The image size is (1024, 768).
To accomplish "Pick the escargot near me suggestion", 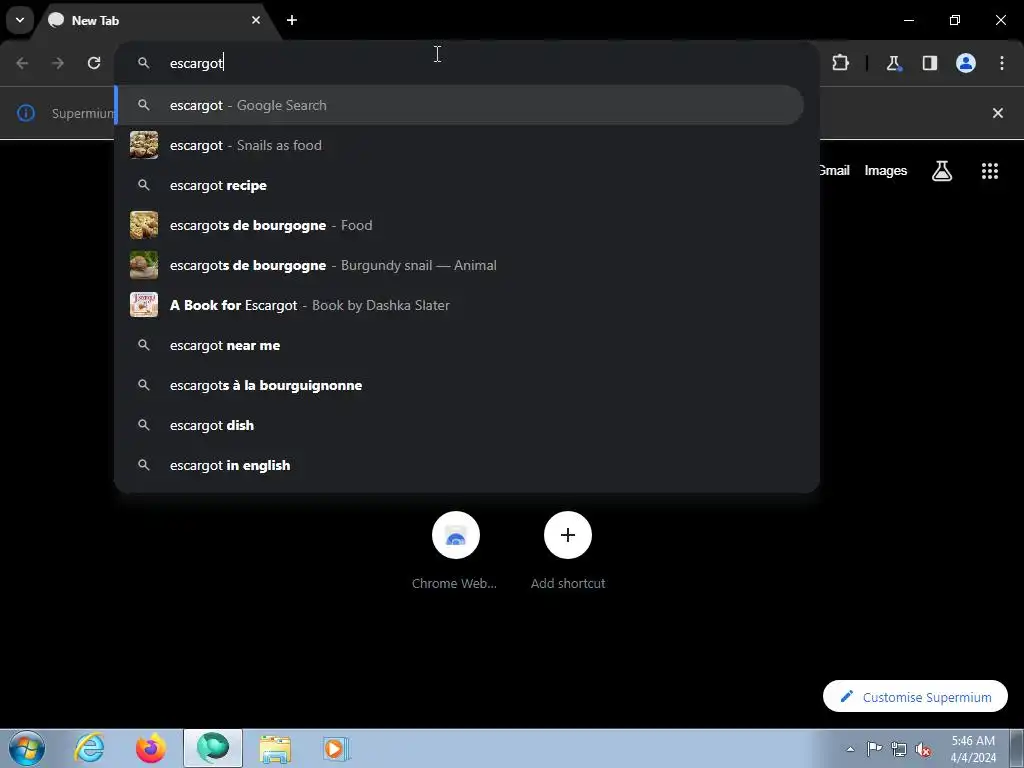I will 460,345.
